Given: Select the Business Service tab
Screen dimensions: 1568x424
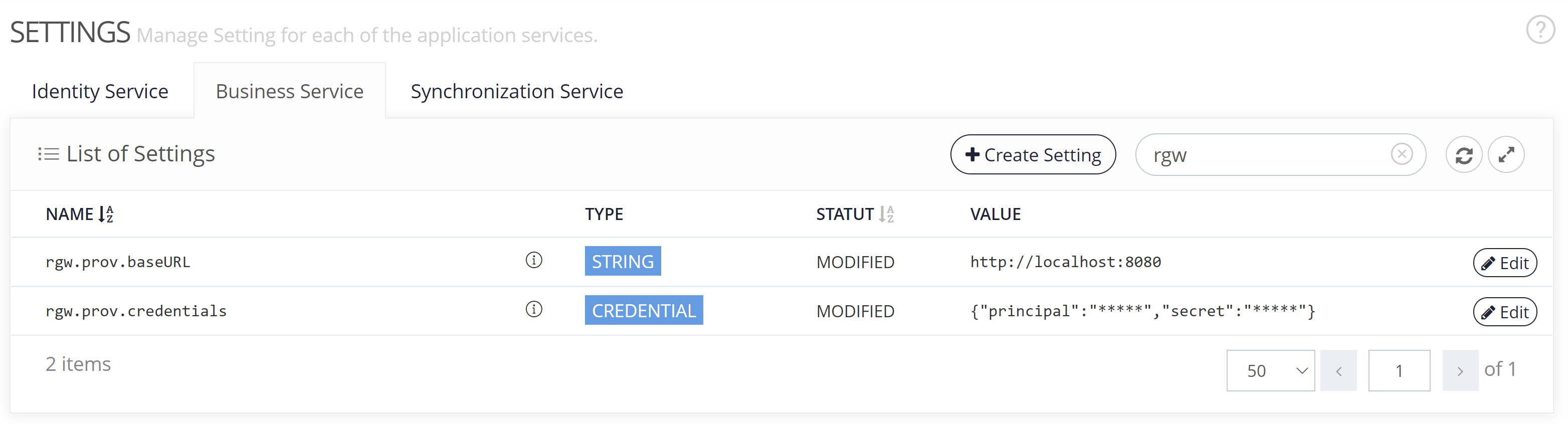Looking at the screenshot, I should pos(290,91).
